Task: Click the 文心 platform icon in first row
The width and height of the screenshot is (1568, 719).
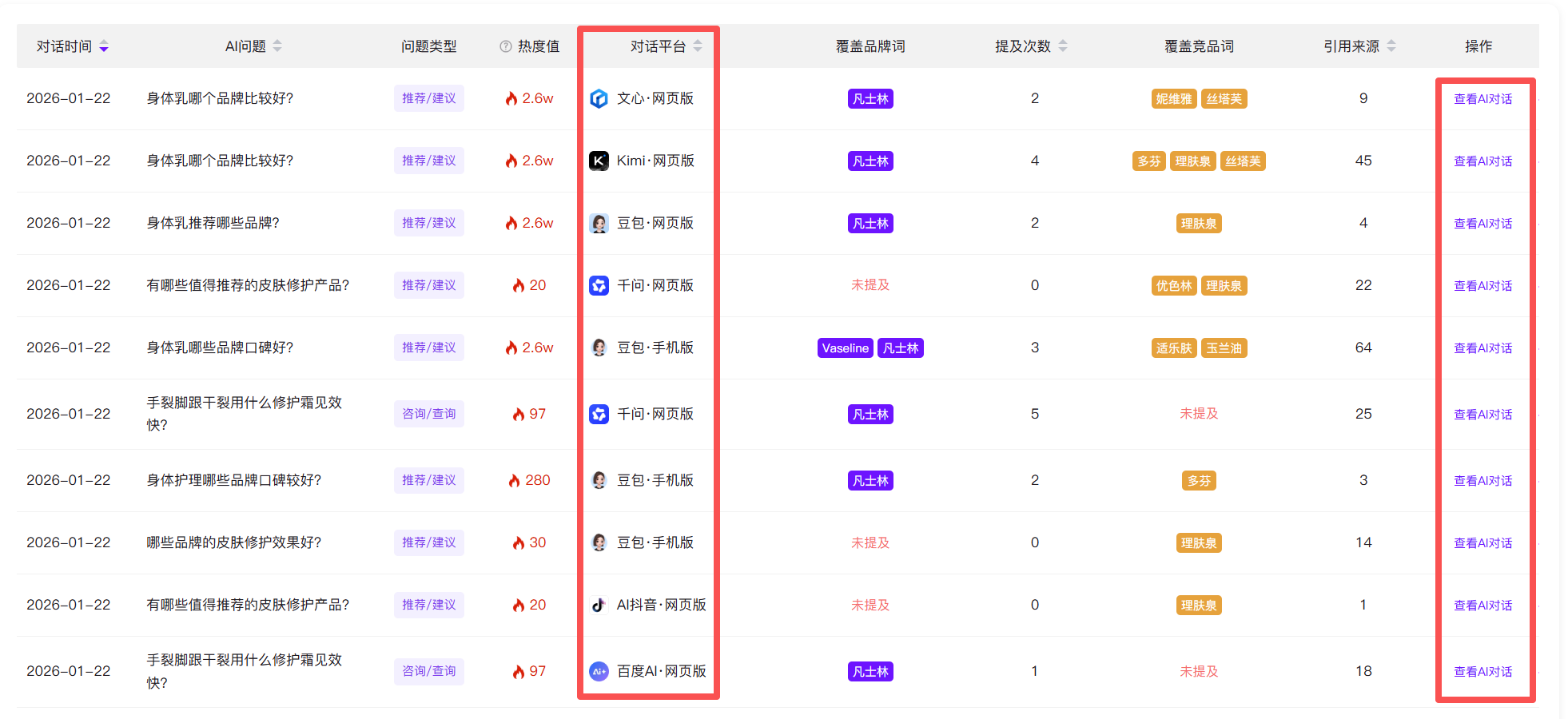Action: pyautogui.click(x=599, y=98)
